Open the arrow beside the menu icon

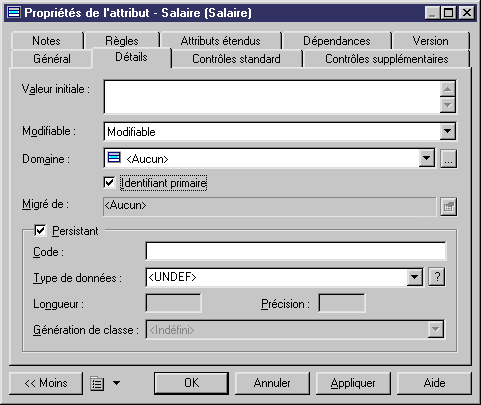click(116, 383)
